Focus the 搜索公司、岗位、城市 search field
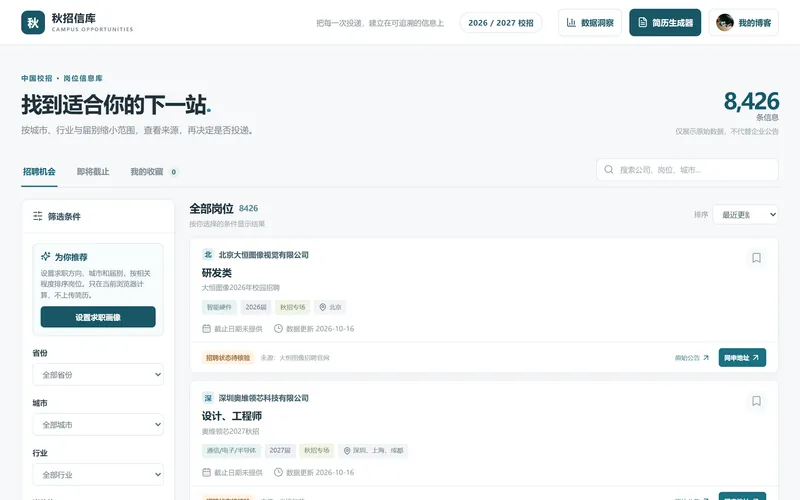 [x=687, y=169]
